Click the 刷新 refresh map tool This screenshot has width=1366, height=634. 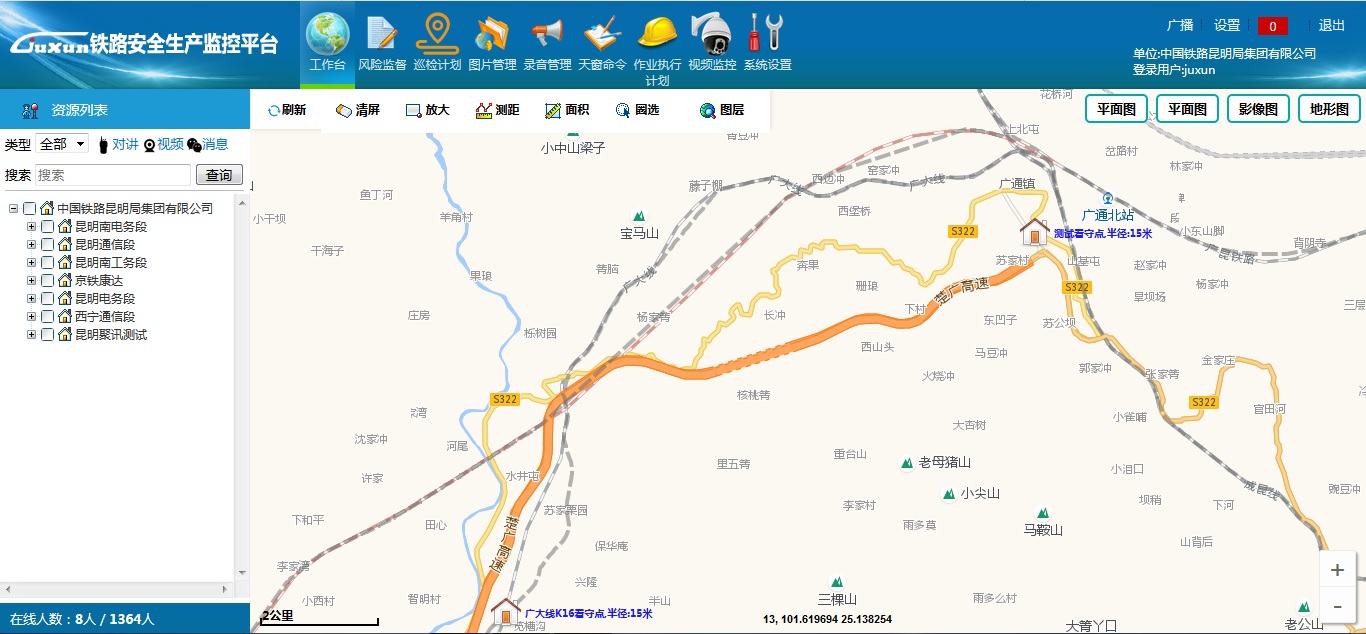[286, 110]
